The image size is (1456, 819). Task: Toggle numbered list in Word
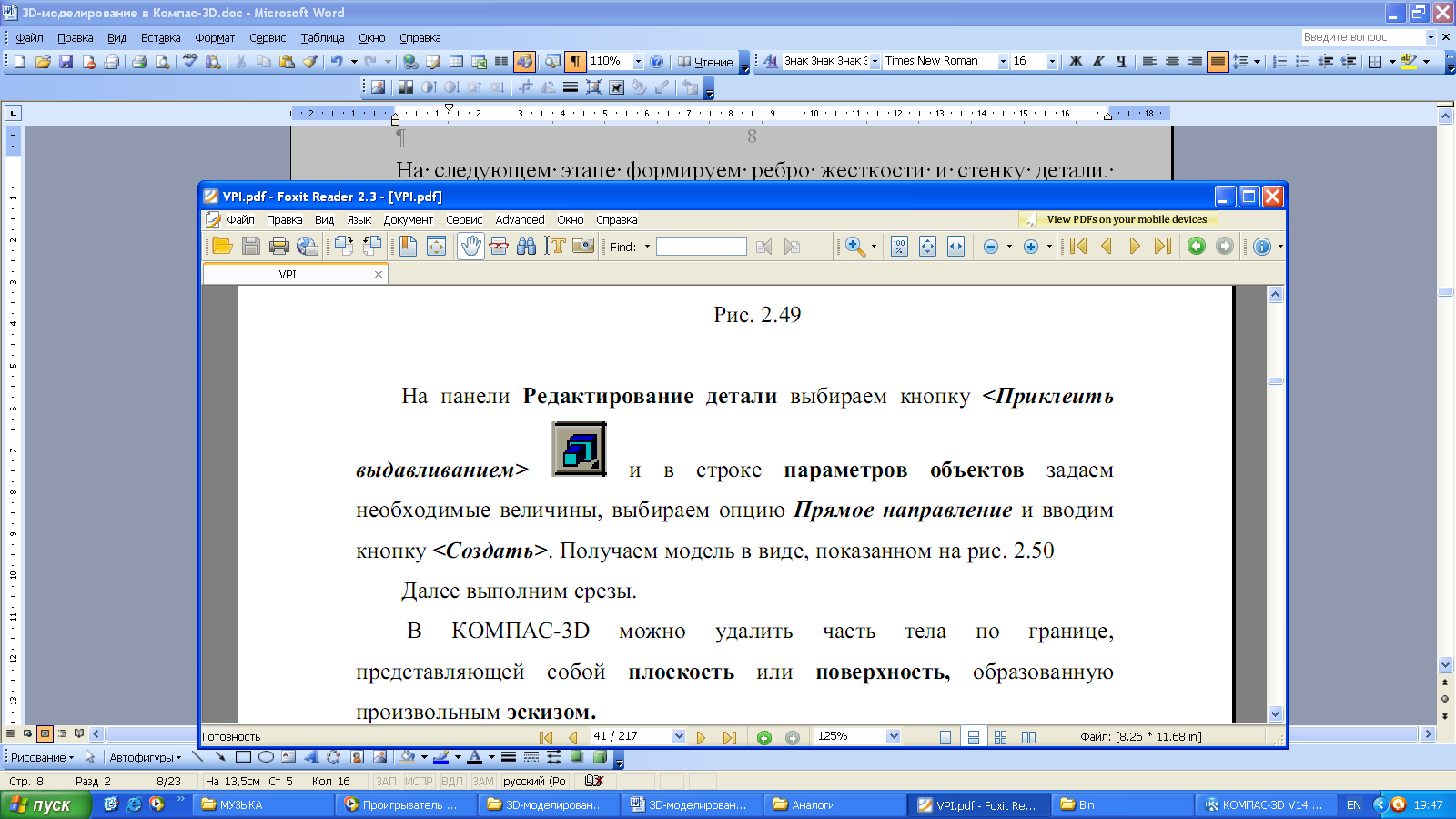1279,61
